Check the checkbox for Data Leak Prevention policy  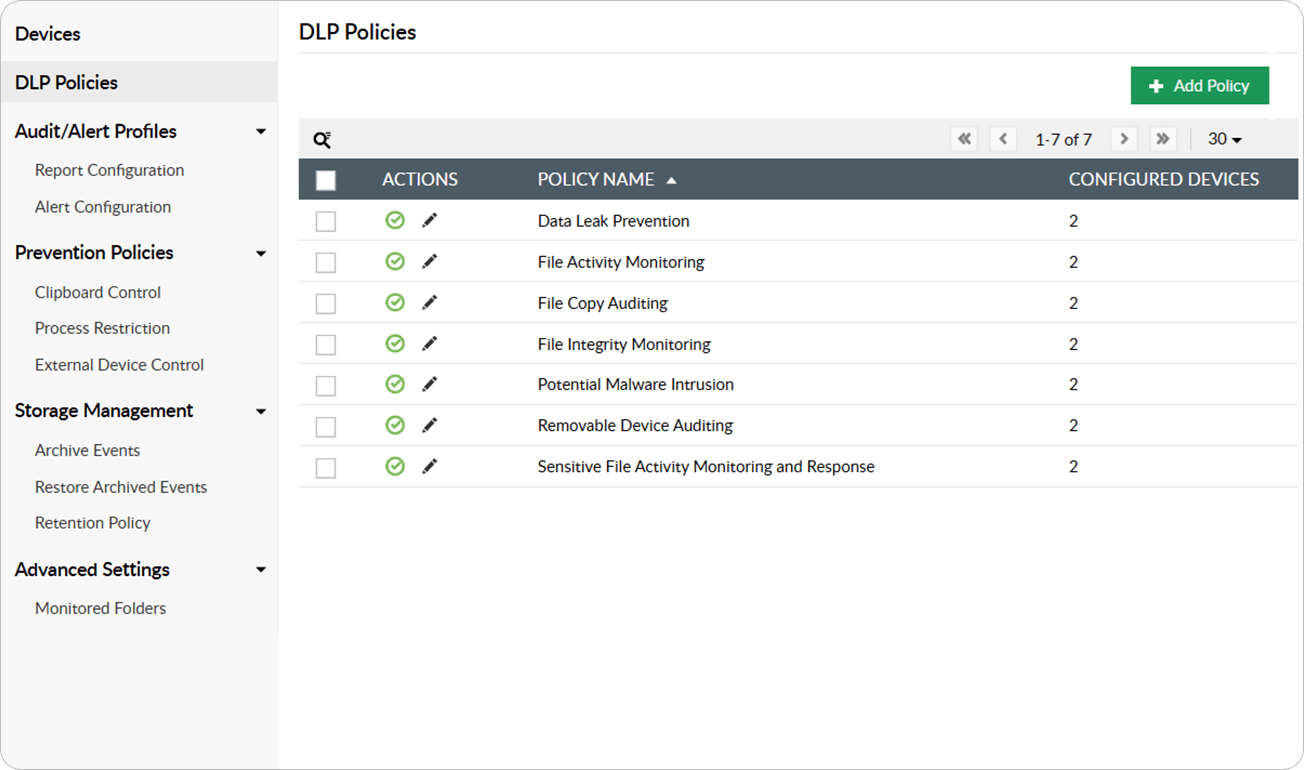click(325, 220)
